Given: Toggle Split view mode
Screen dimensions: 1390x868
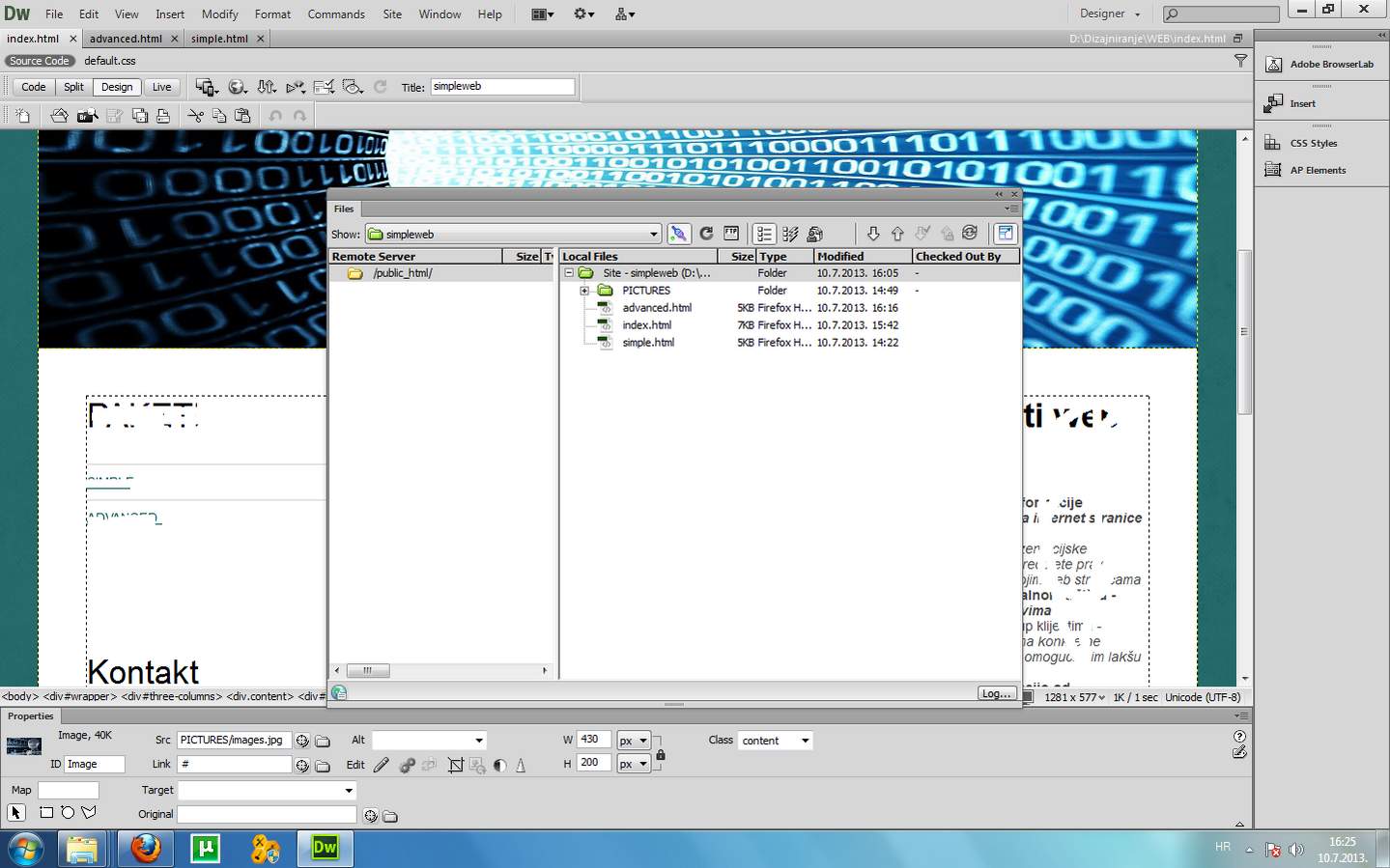Looking at the screenshot, I should point(73,87).
